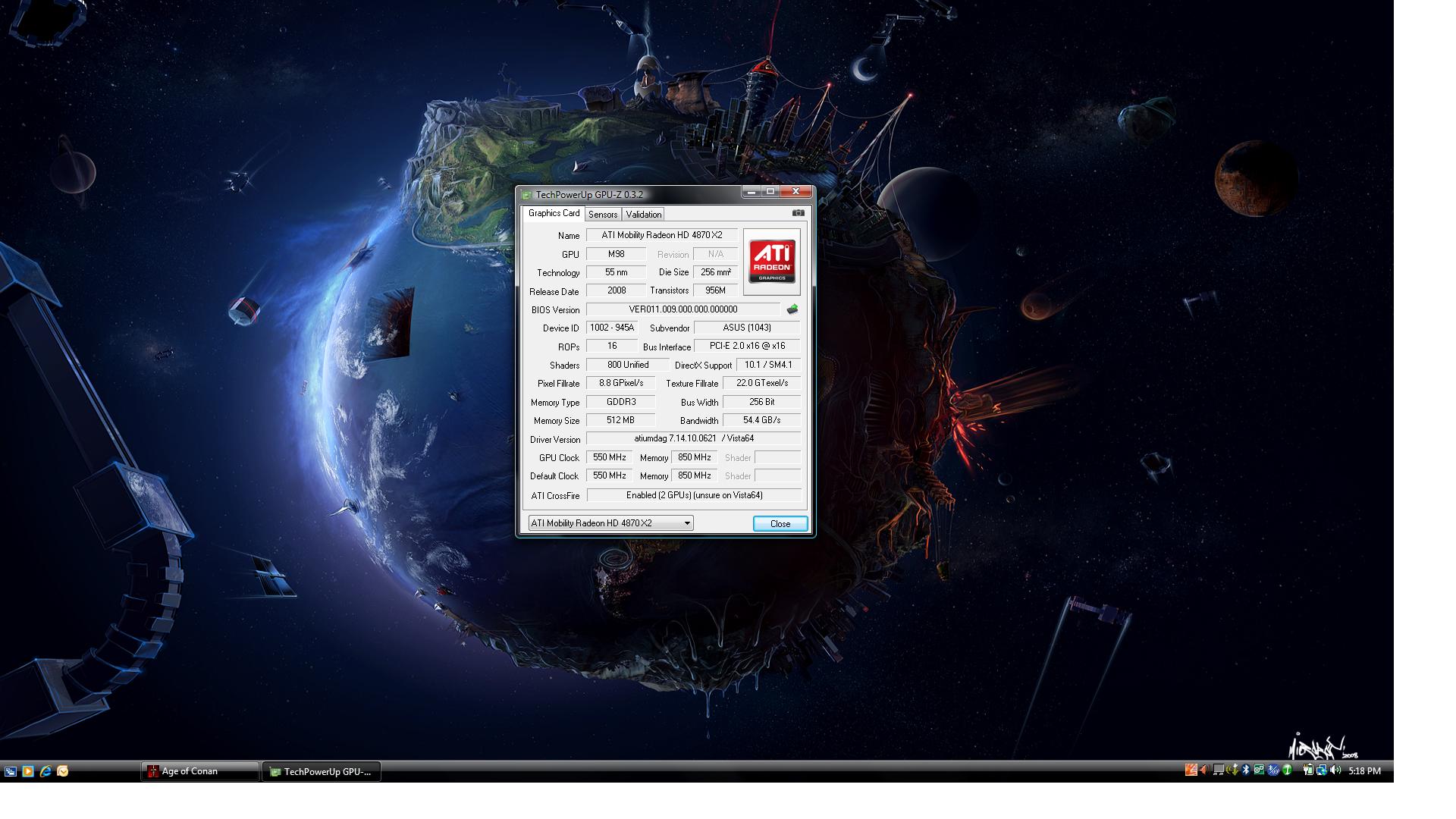Click the TechPowerUp GPU-Z taskbar button

pos(322,771)
